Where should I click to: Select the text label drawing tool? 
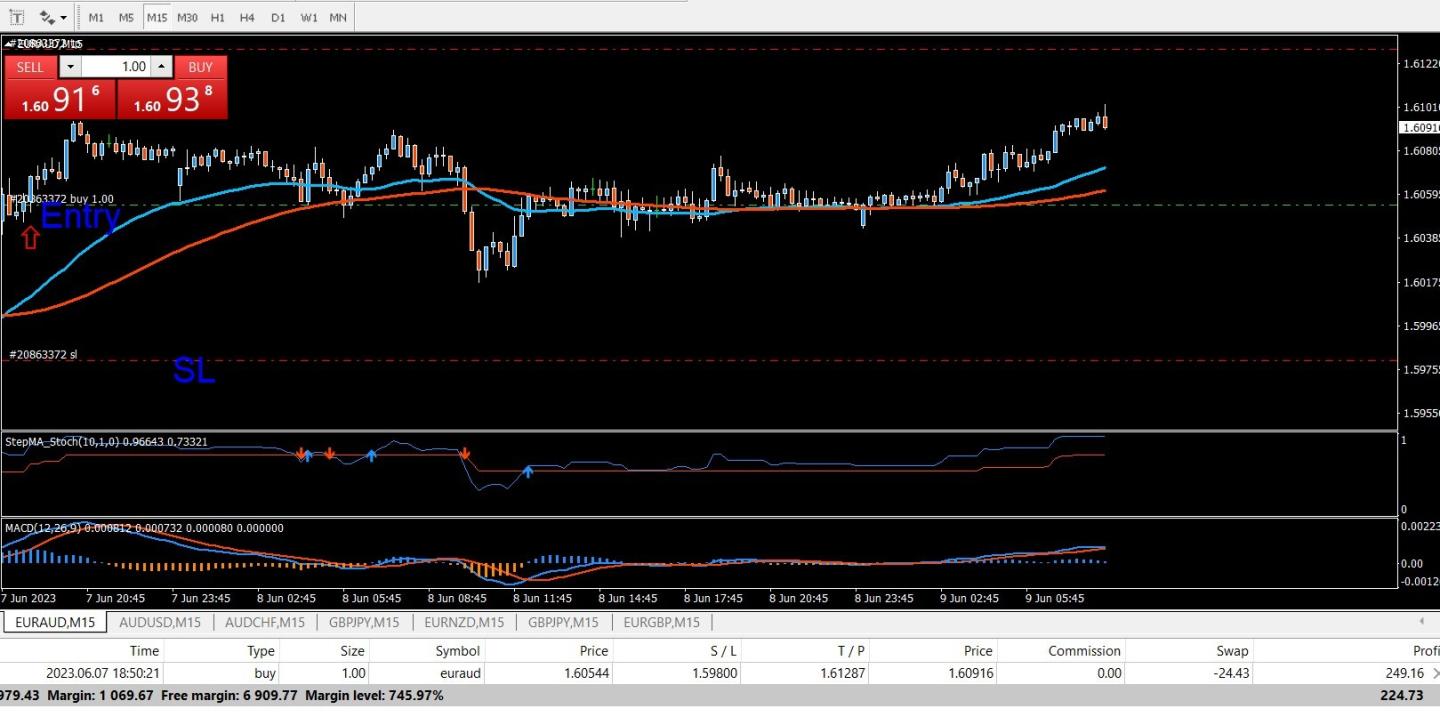click(x=17, y=17)
